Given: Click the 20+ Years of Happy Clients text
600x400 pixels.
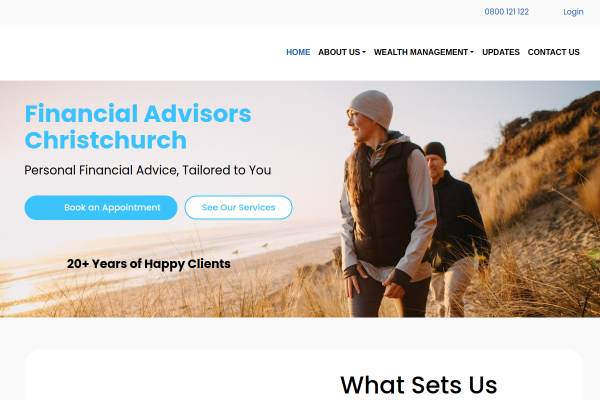Looking at the screenshot, I should click(x=149, y=264).
